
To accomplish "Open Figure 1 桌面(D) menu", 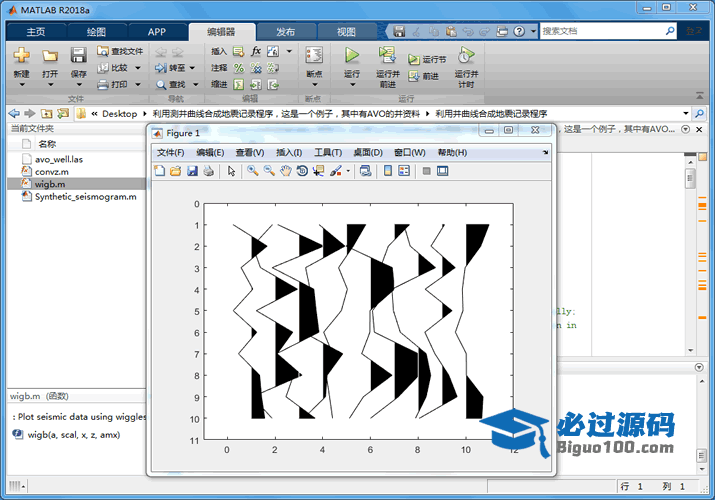I will [368, 153].
